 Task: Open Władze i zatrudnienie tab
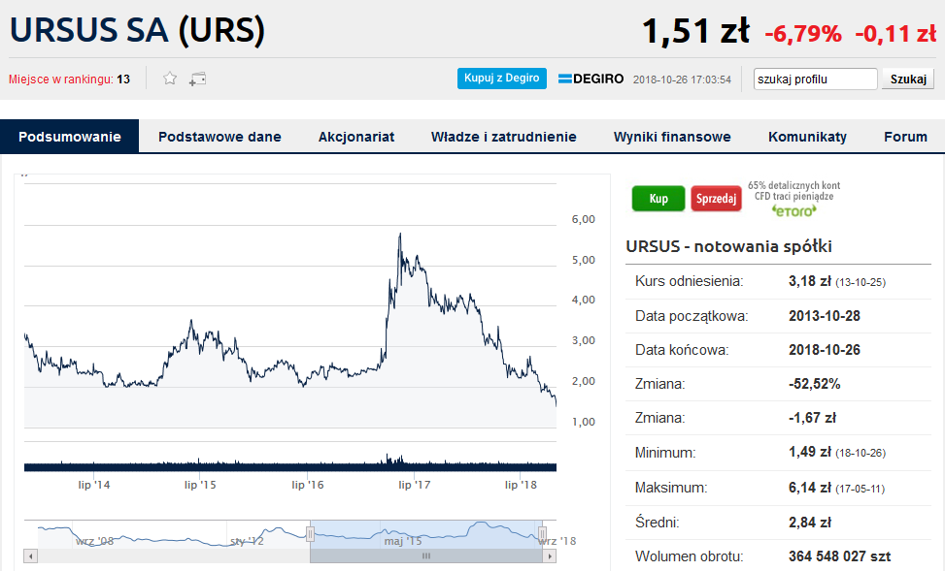(503, 137)
